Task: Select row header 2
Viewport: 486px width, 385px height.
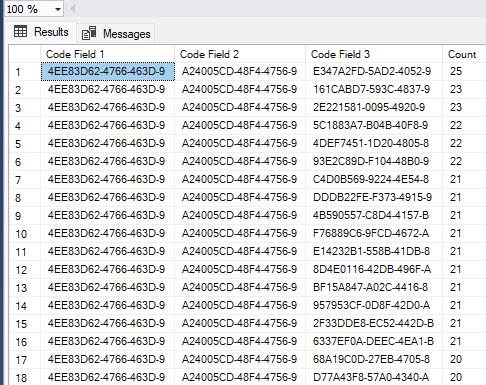Action: tap(25, 90)
